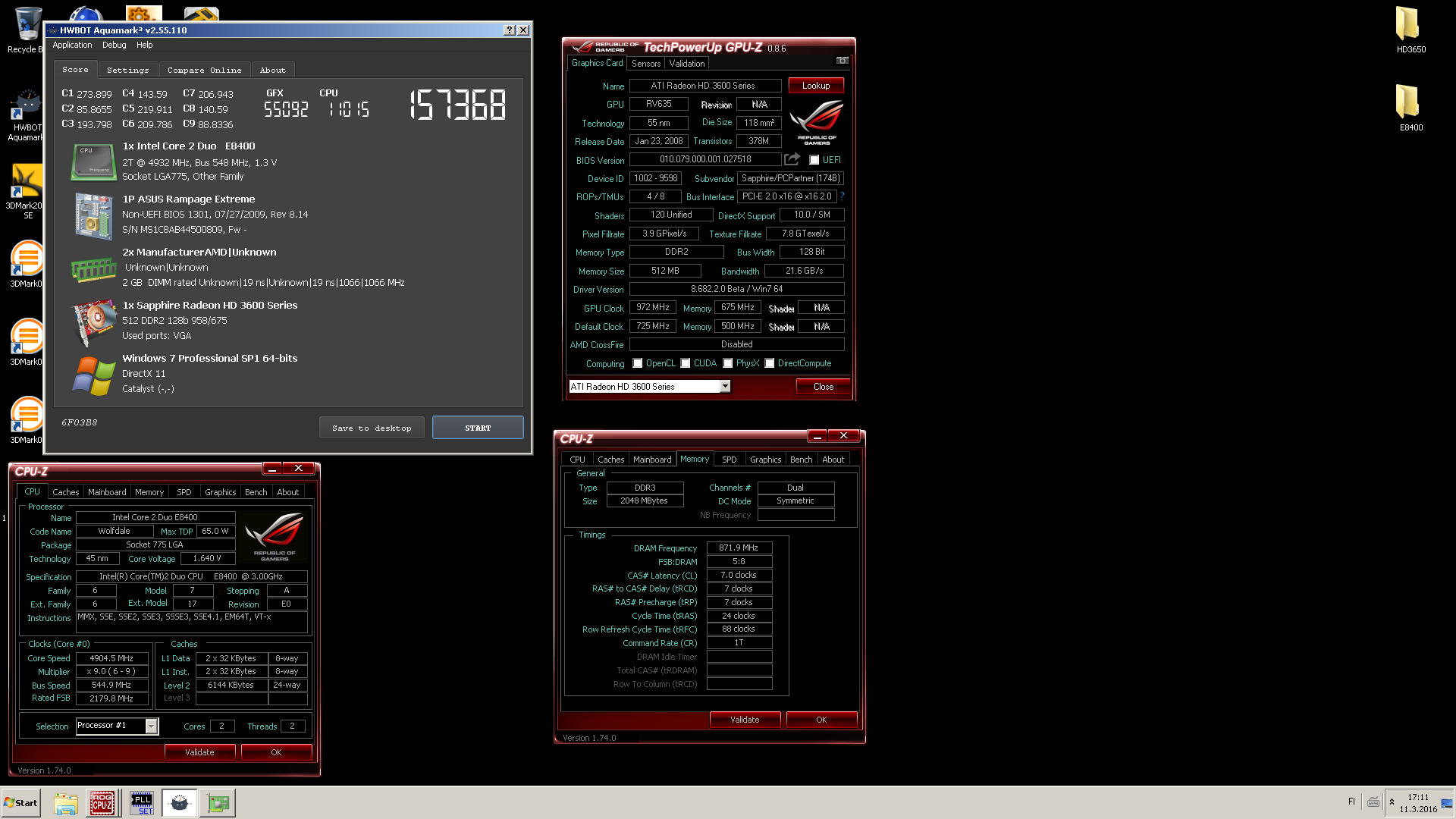Click the motherboard icon in Aquamark
The height and width of the screenshot is (819, 1456).
(x=94, y=216)
